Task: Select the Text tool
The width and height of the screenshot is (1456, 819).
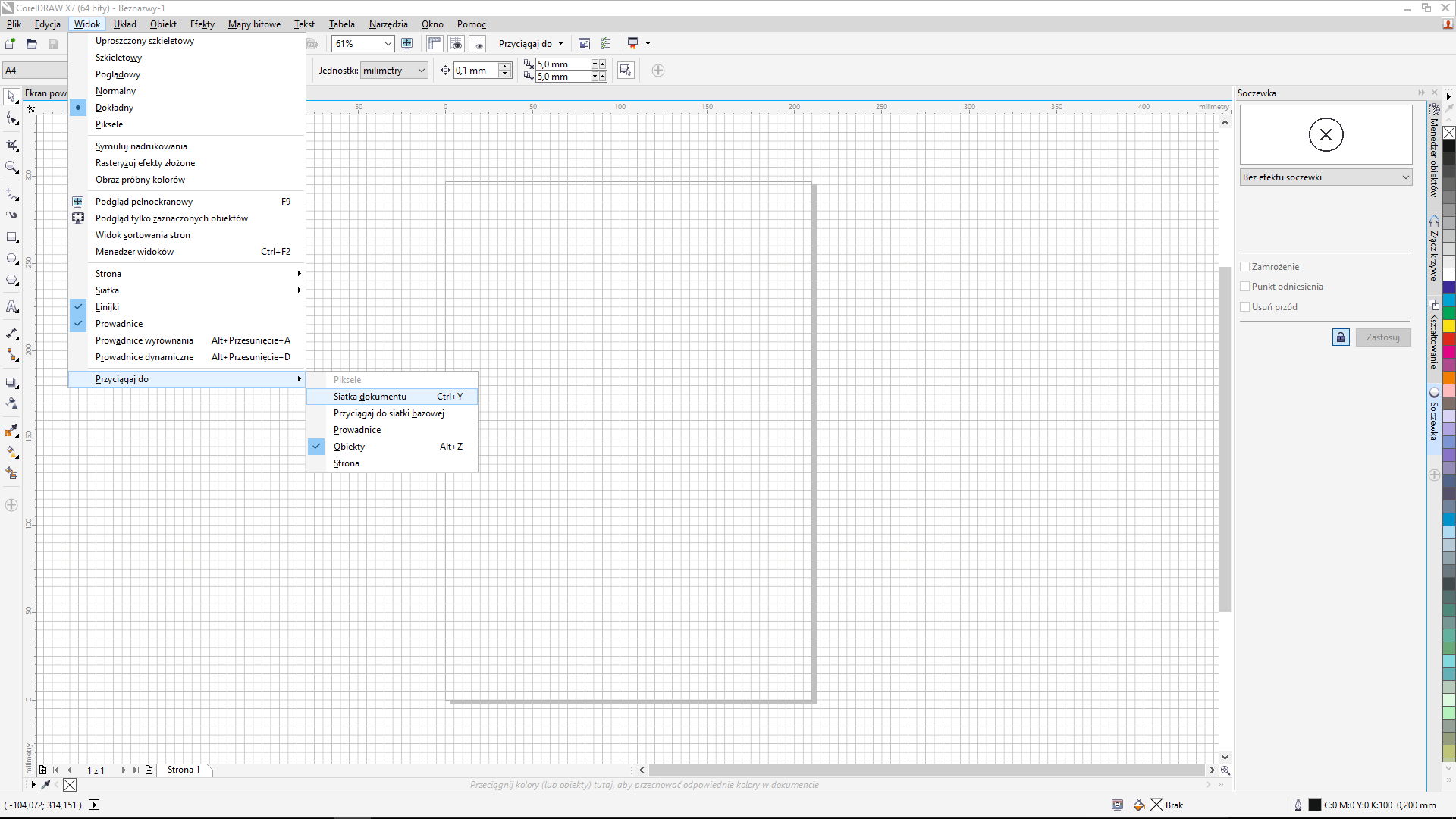Action: coord(12,307)
